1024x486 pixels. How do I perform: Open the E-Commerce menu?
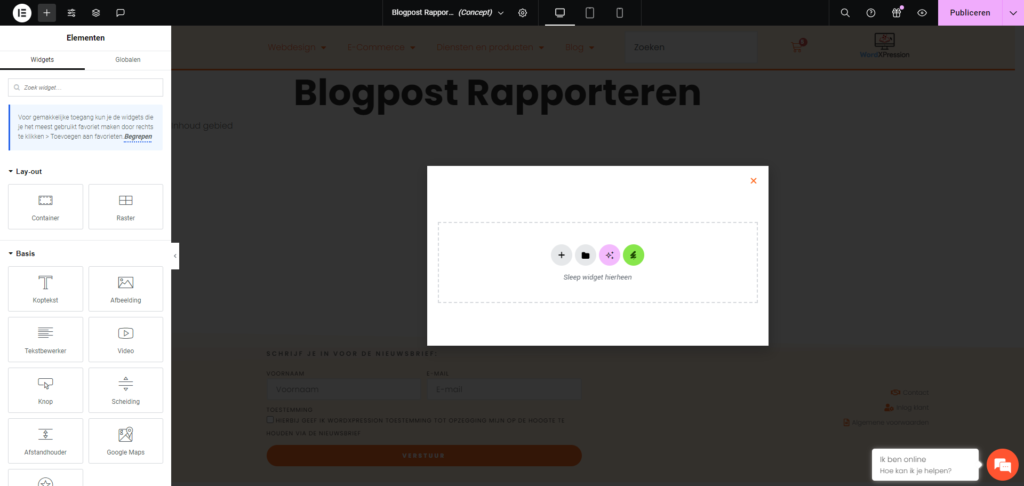click(381, 47)
